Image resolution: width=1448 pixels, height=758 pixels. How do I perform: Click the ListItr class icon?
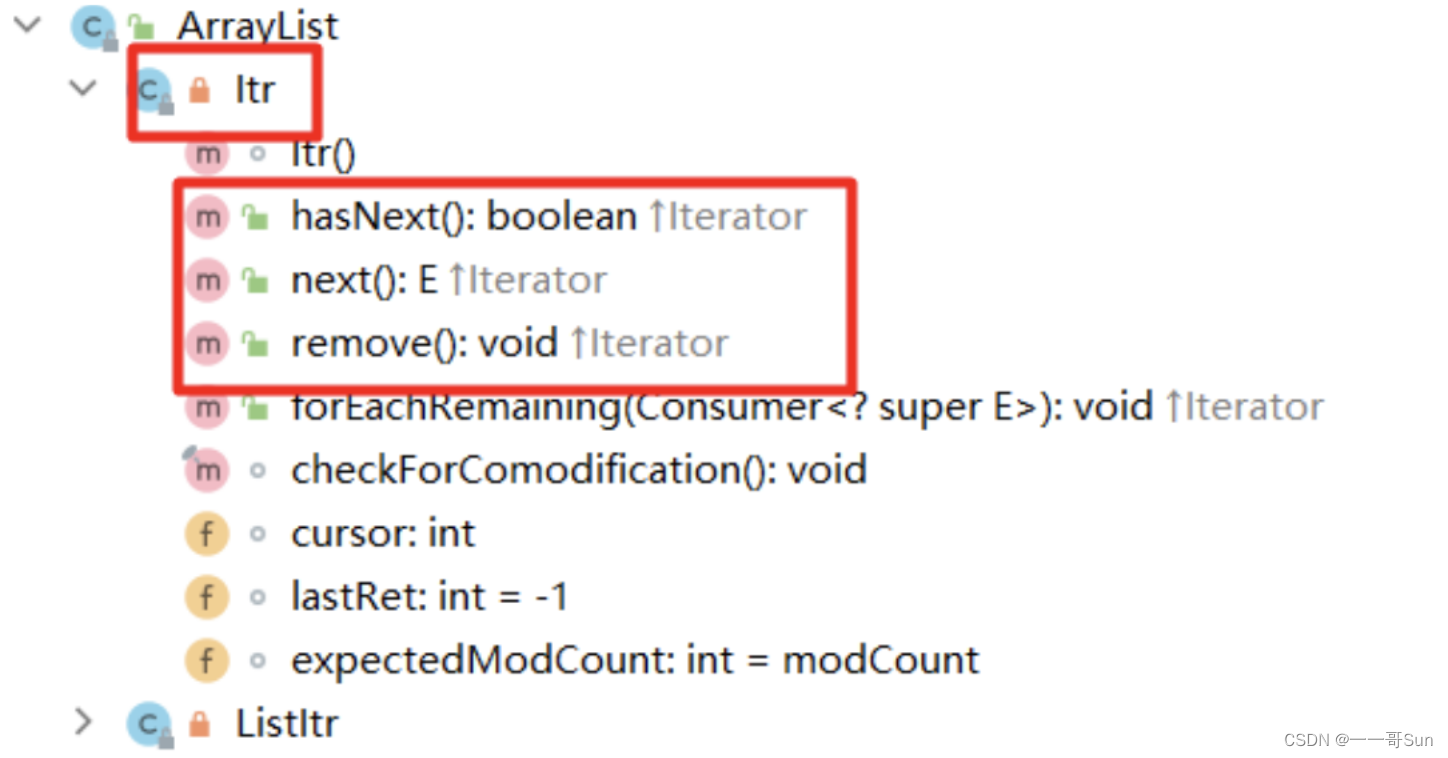tap(148, 722)
